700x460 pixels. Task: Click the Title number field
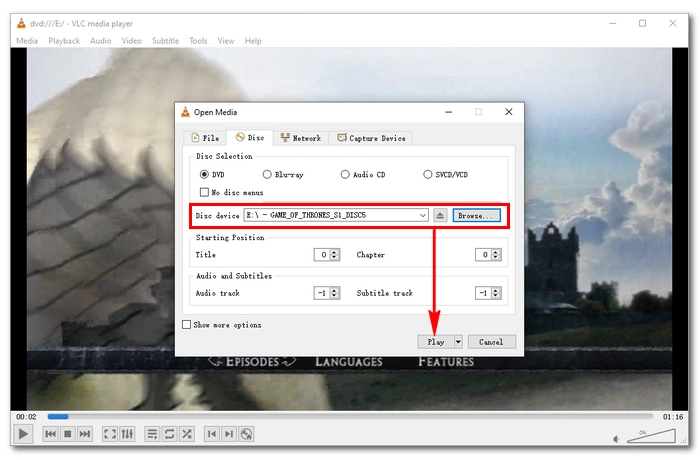[322, 255]
